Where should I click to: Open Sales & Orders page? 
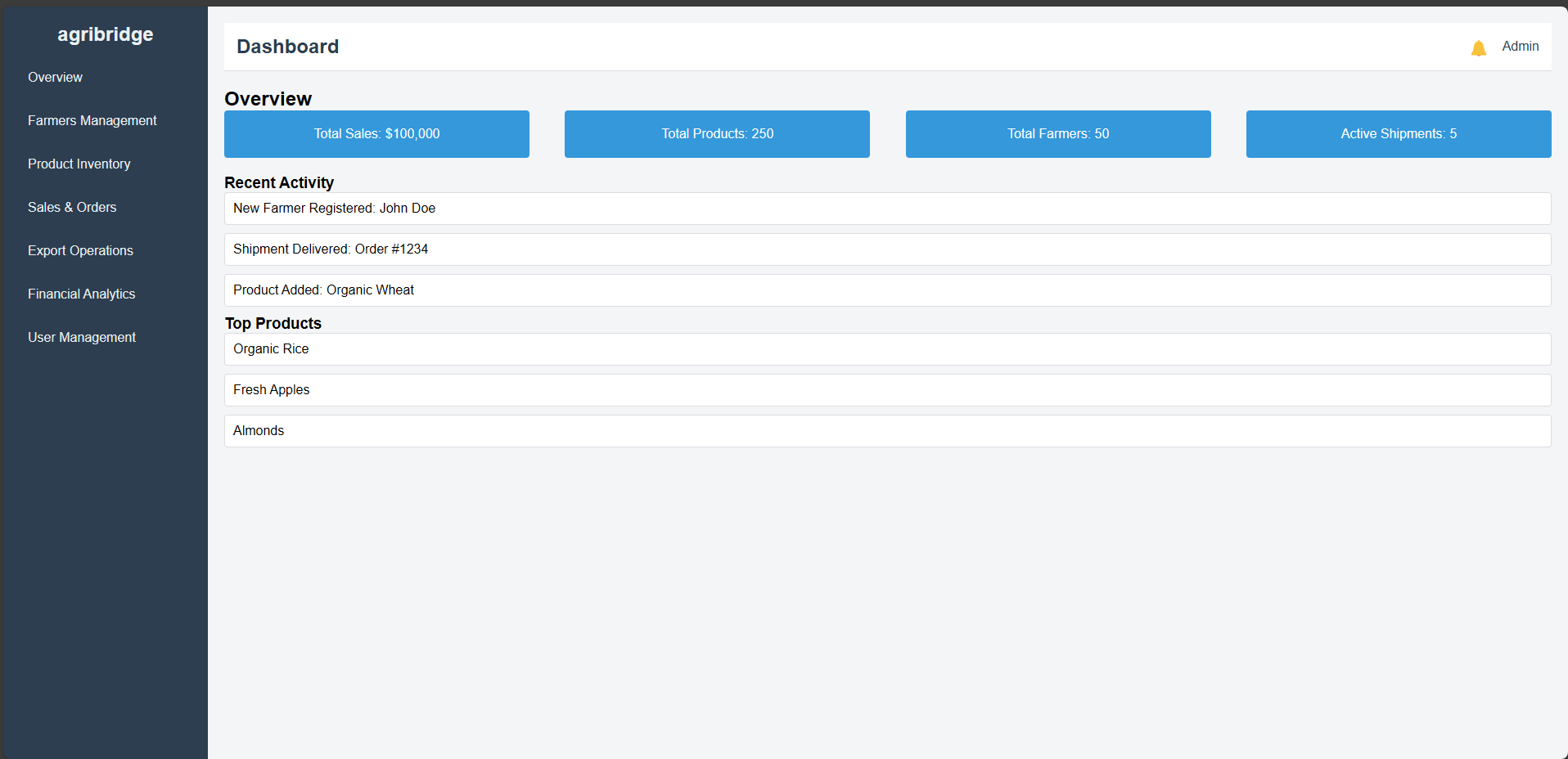pyautogui.click(x=72, y=207)
